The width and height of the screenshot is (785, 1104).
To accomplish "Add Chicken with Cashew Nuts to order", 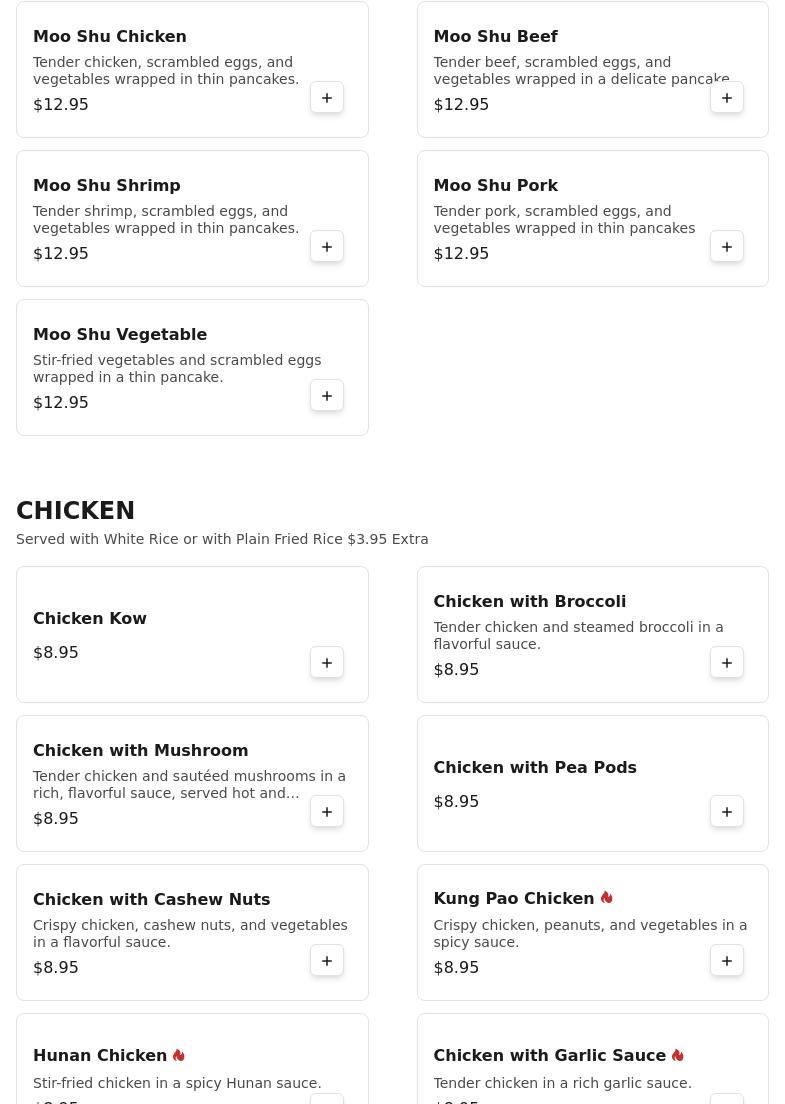I will coord(327,961).
